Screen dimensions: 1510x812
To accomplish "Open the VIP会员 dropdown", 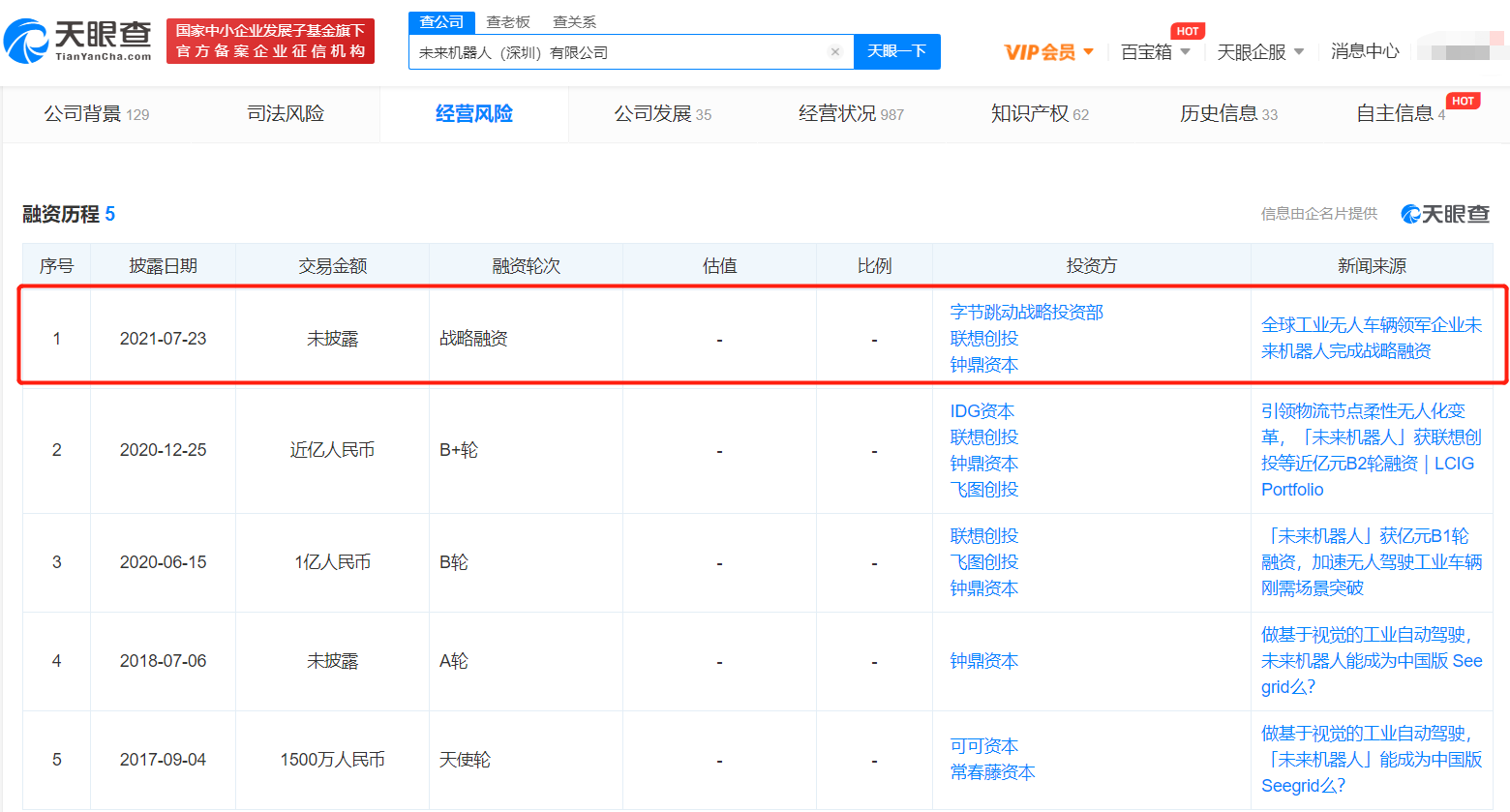I will coord(1049,52).
